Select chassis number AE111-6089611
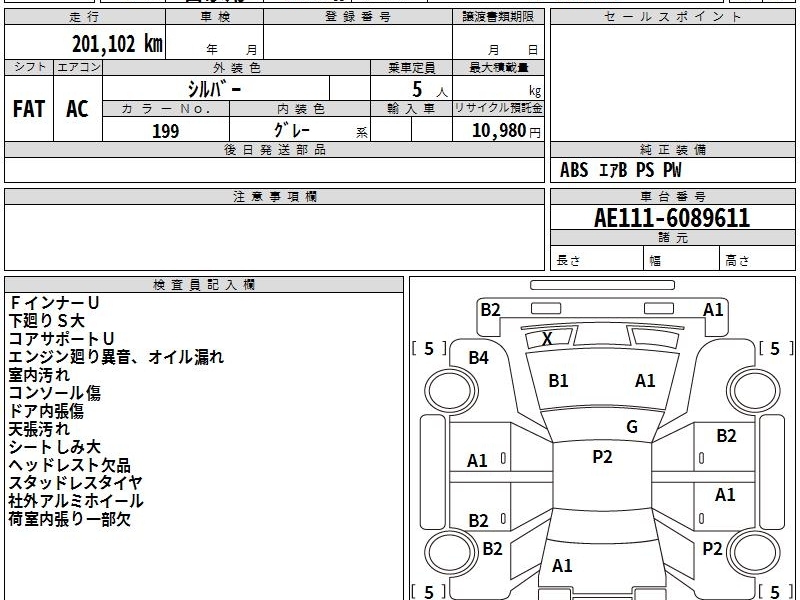The height and width of the screenshot is (600, 800). [x=672, y=218]
